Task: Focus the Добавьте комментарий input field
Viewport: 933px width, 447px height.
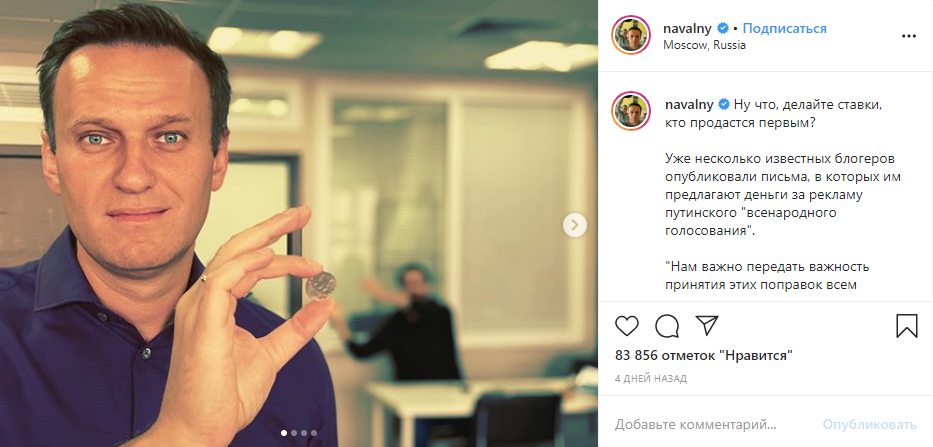Action: click(x=714, y=424)
